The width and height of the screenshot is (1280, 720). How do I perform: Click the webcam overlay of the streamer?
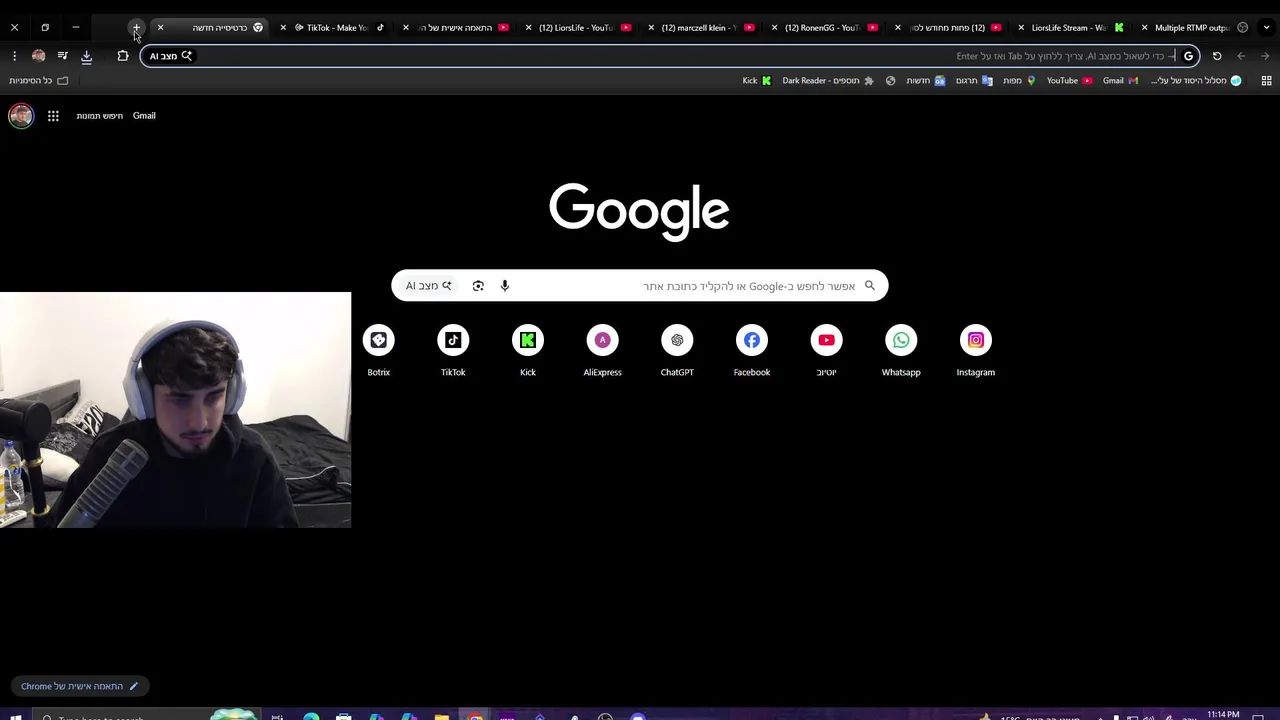(x=175, y=410)
